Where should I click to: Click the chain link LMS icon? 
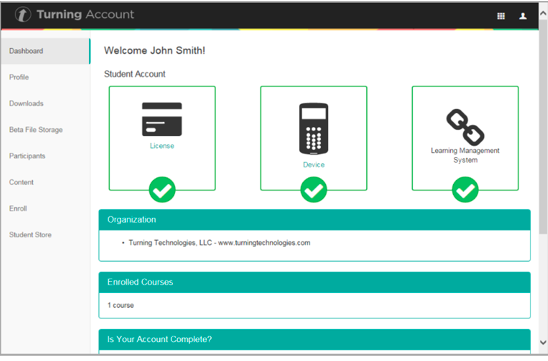(x=465, y=127)
